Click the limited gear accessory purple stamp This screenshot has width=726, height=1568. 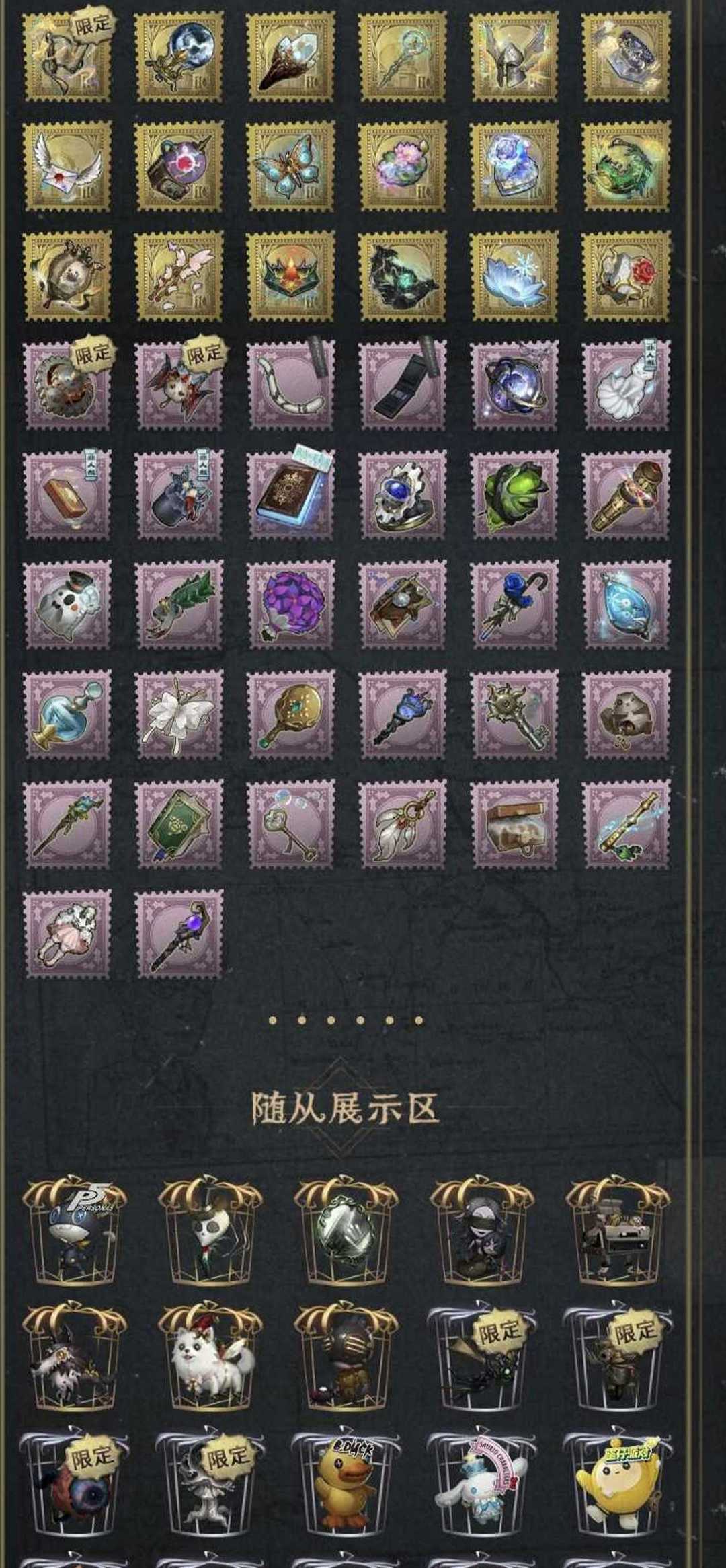(x=68, y=385)
